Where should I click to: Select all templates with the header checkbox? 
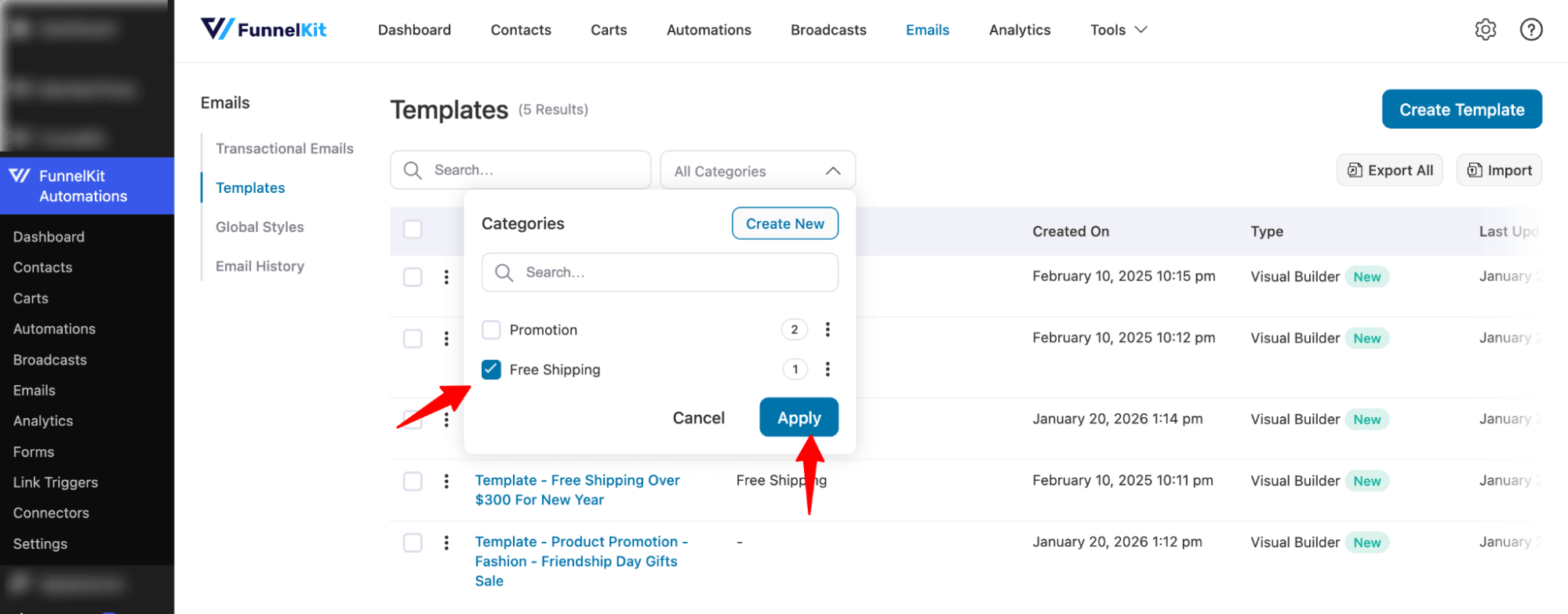click(413, 229)
